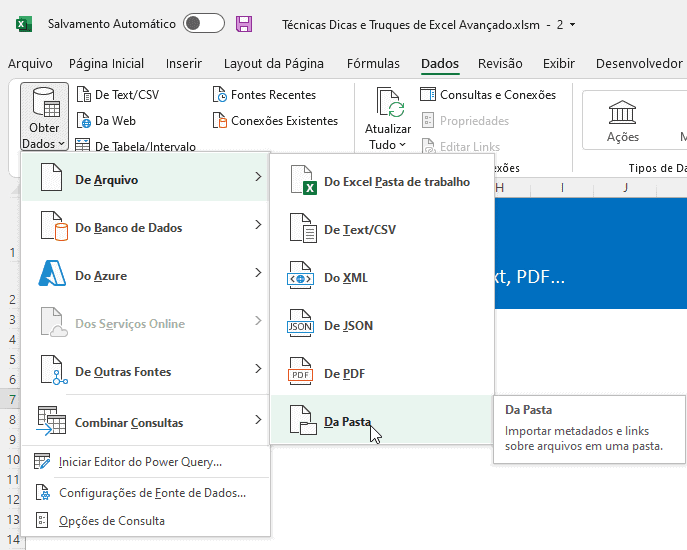The image size is (687, 550).
Task: Open Consultas e Conexões pane
Action: [488, 95]
